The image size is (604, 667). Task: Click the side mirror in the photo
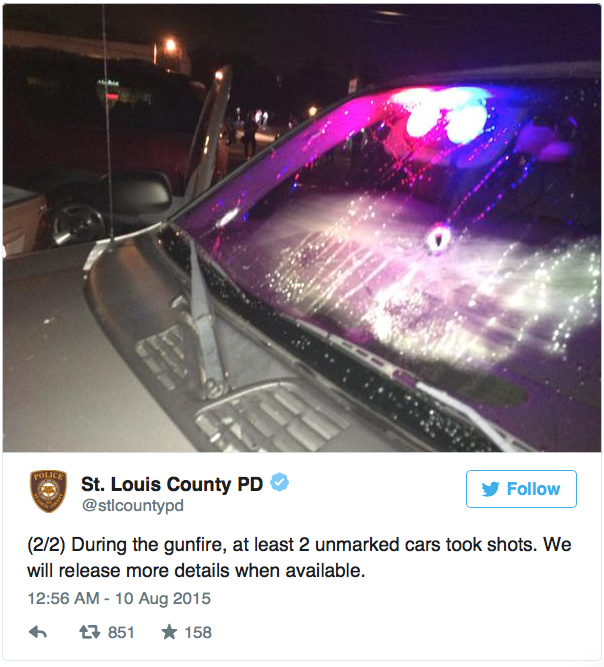pos(140,194)
